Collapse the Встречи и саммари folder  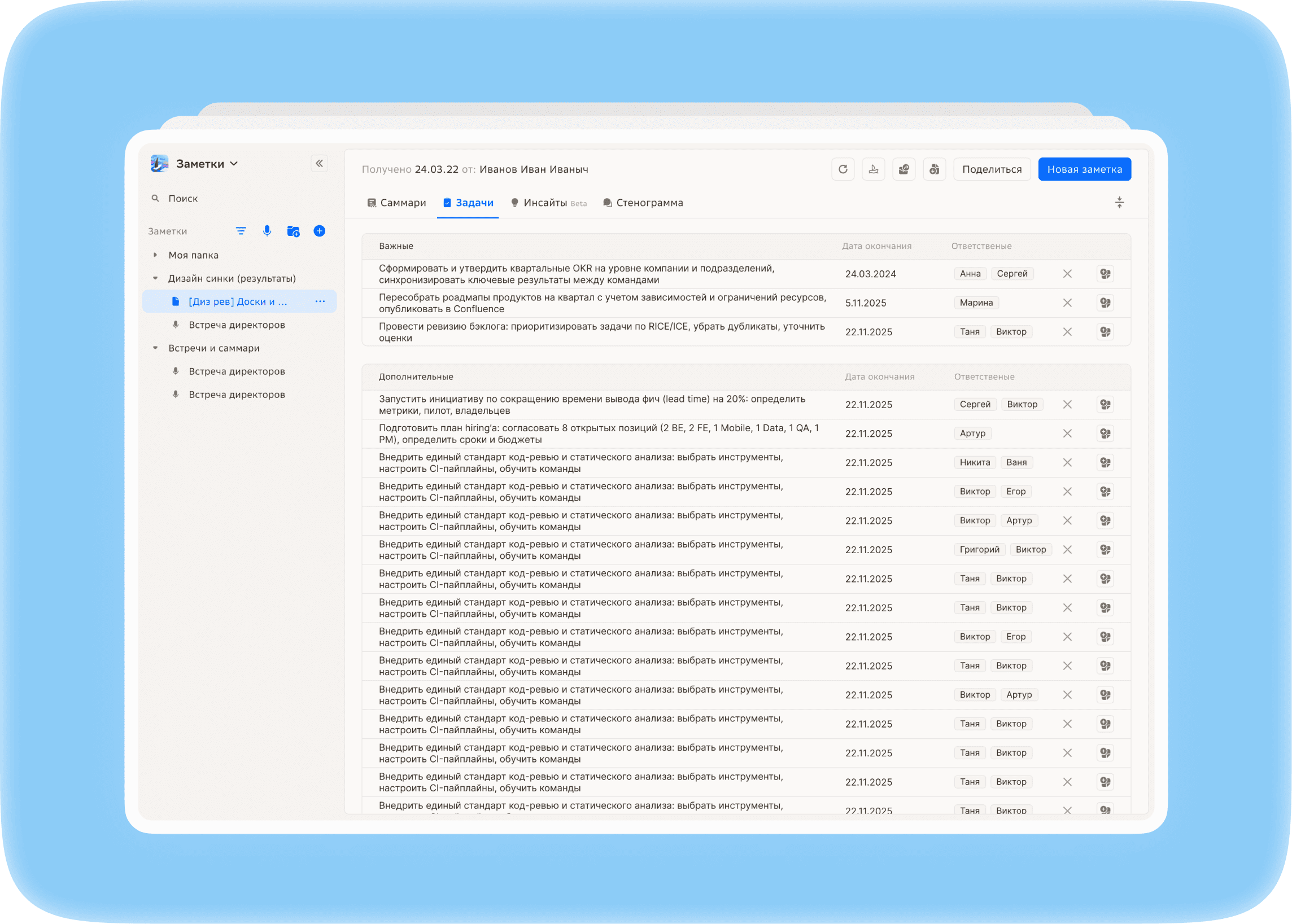(155, 348)
